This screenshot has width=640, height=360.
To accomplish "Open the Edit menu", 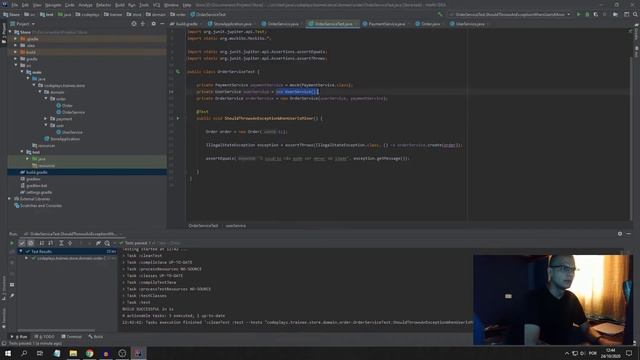I will pyautogui.click(x=25, y=5).
